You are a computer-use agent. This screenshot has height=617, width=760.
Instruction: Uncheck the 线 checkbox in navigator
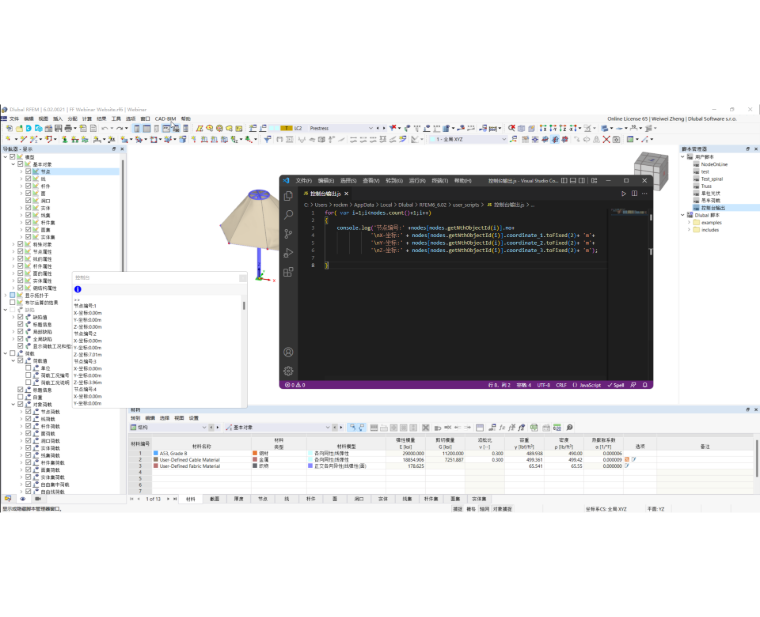click(x=28, y=178)
